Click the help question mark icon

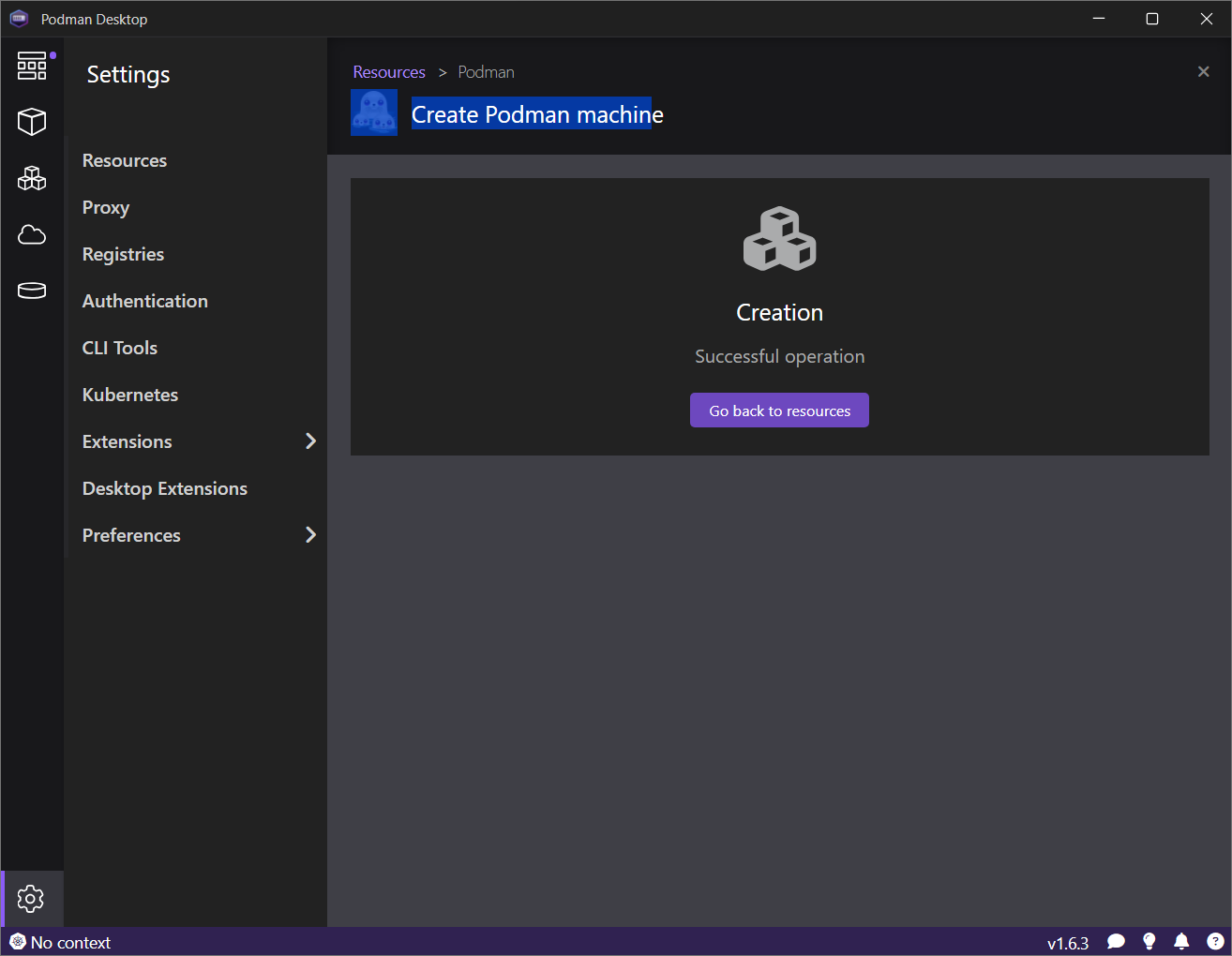[x=1215, y=942]
